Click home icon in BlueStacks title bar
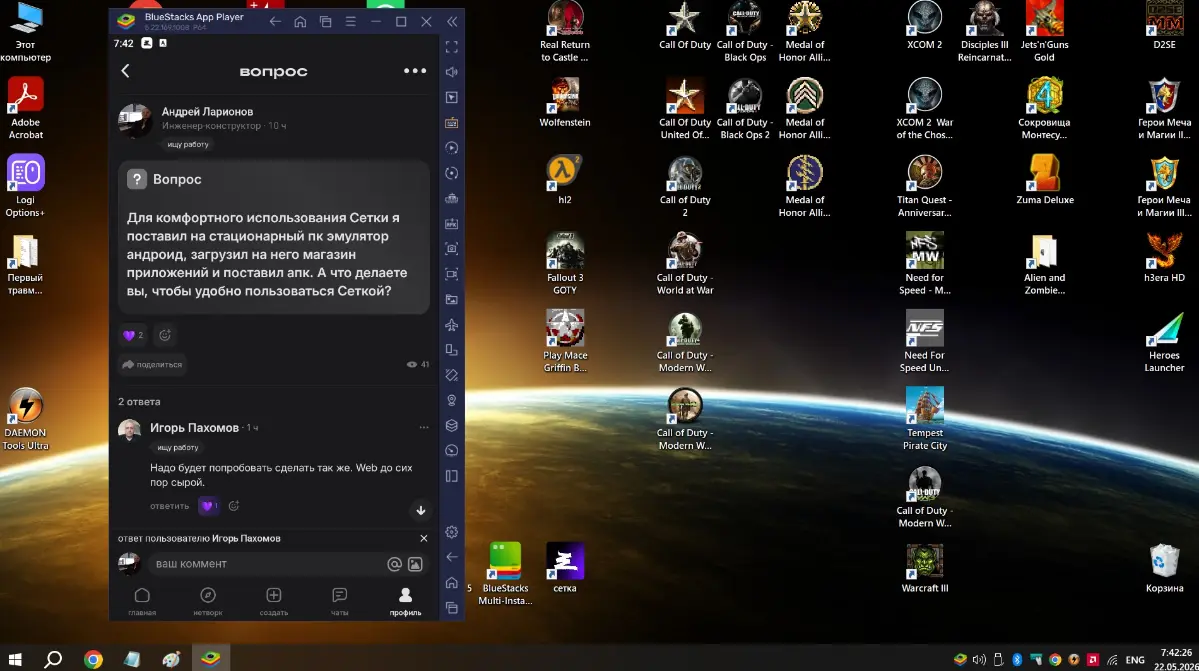This screenshot has height=671, width=1199. click(301, 21)
